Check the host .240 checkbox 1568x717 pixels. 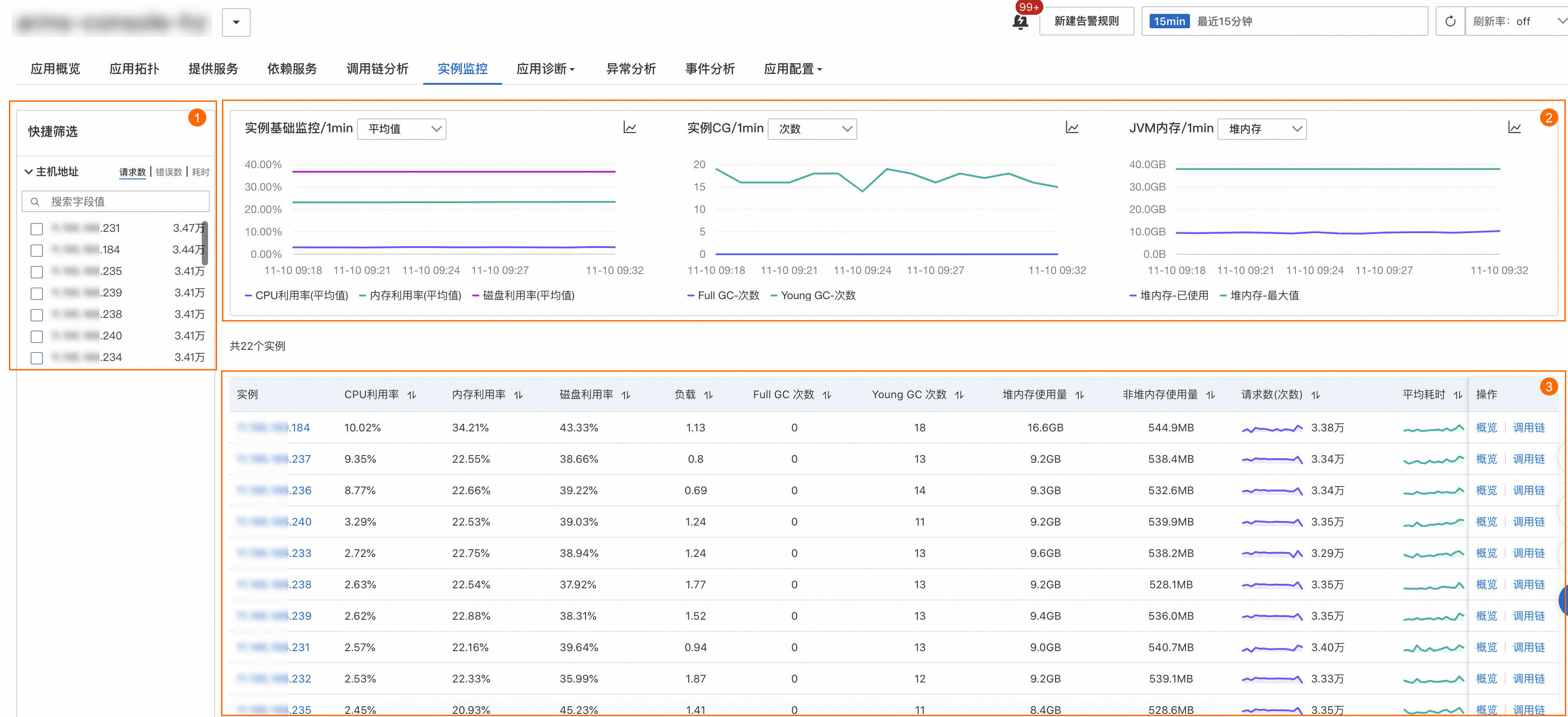[36, 336]
